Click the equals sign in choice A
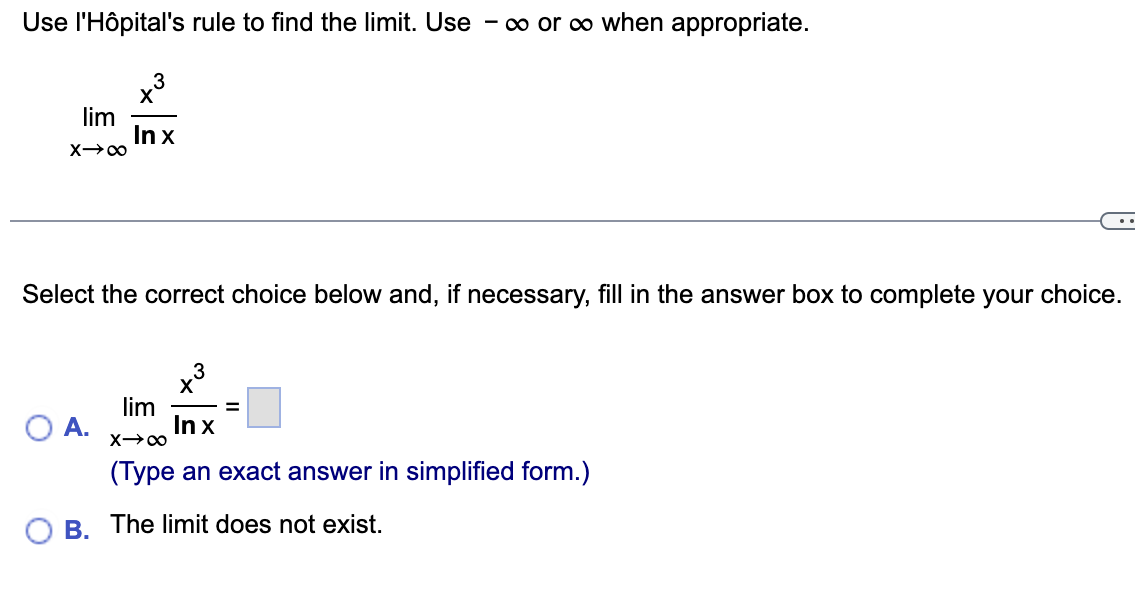Viewport: 1135px width, 603px height. click(231, 407)
